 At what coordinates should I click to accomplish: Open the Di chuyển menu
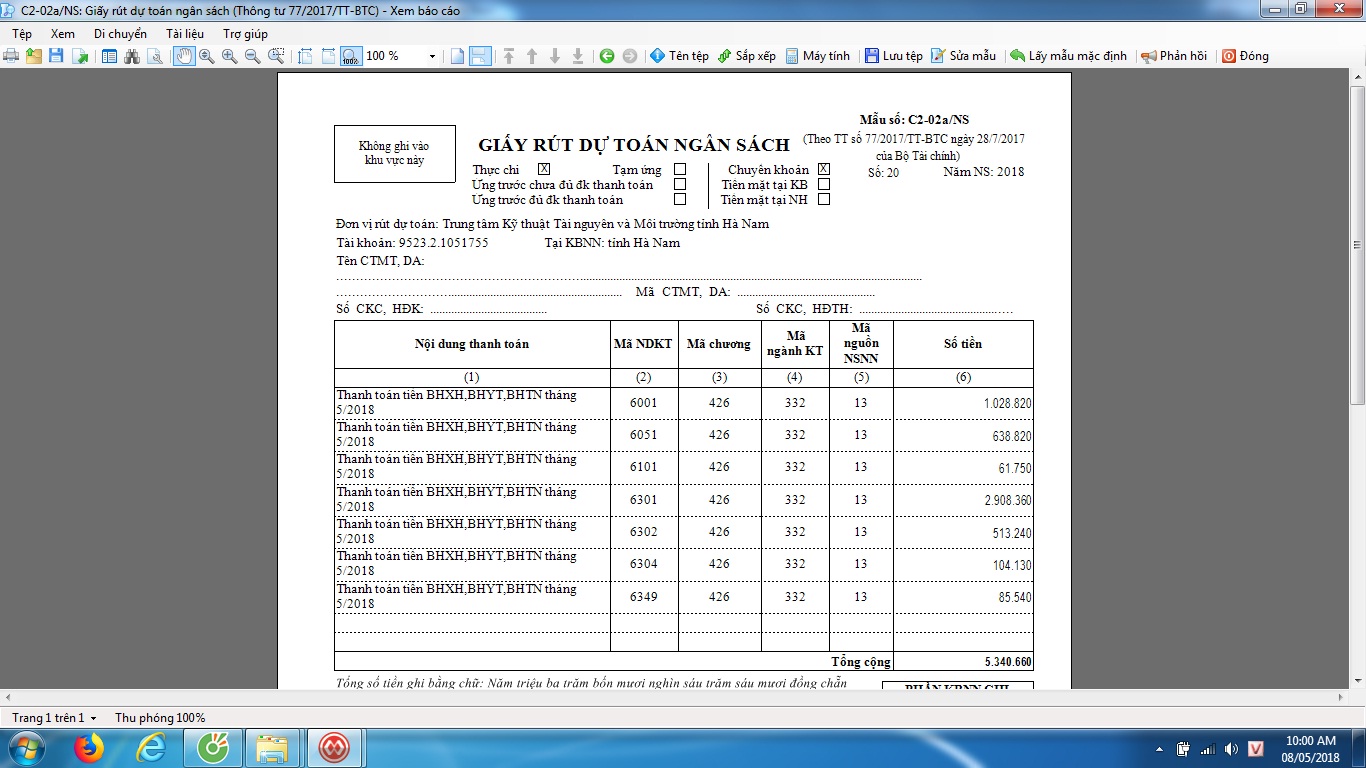(x=120, y=33)
